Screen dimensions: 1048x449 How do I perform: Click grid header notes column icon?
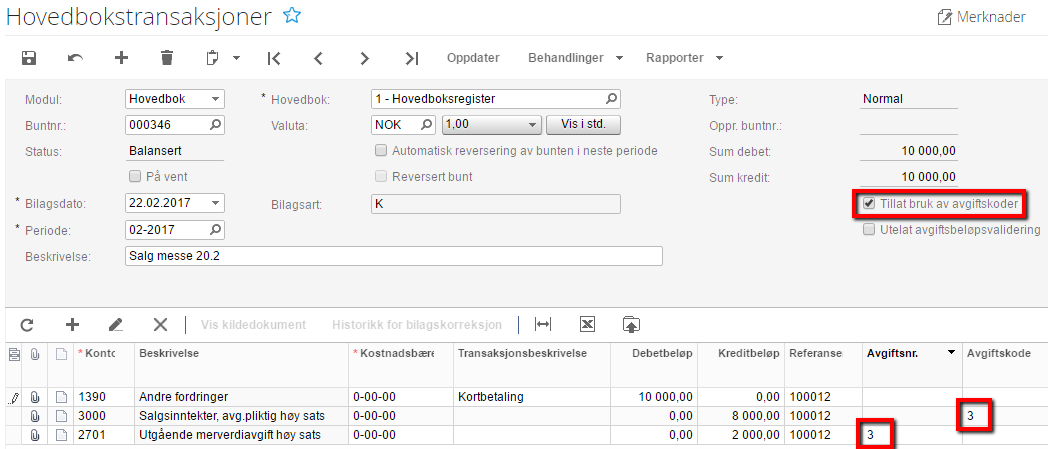(14, 354)
